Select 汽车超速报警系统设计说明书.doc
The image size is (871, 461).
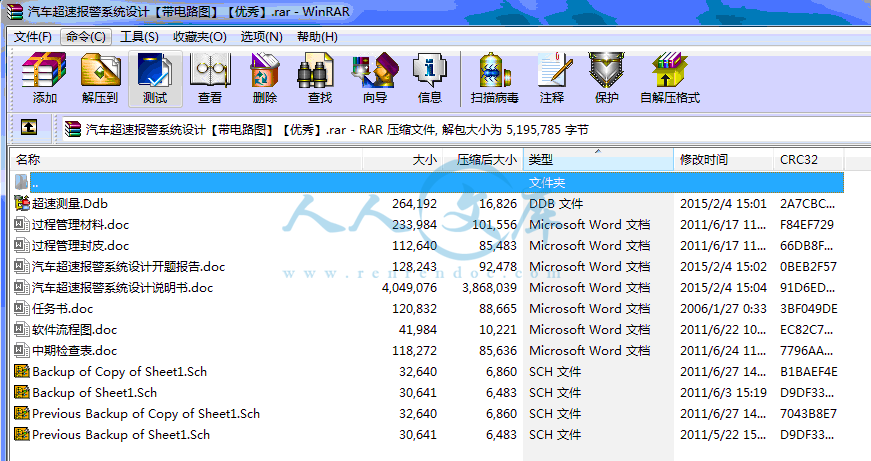[x=122, y=288]
